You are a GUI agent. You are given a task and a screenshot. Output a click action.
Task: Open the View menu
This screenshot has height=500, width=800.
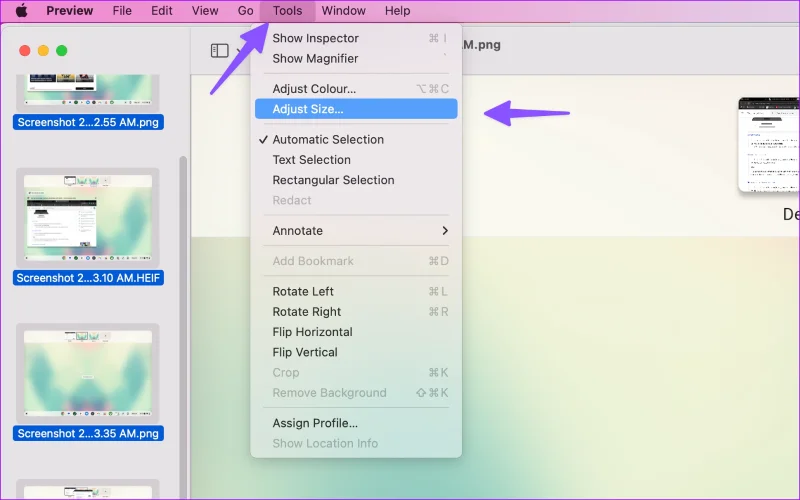point(205,11)
